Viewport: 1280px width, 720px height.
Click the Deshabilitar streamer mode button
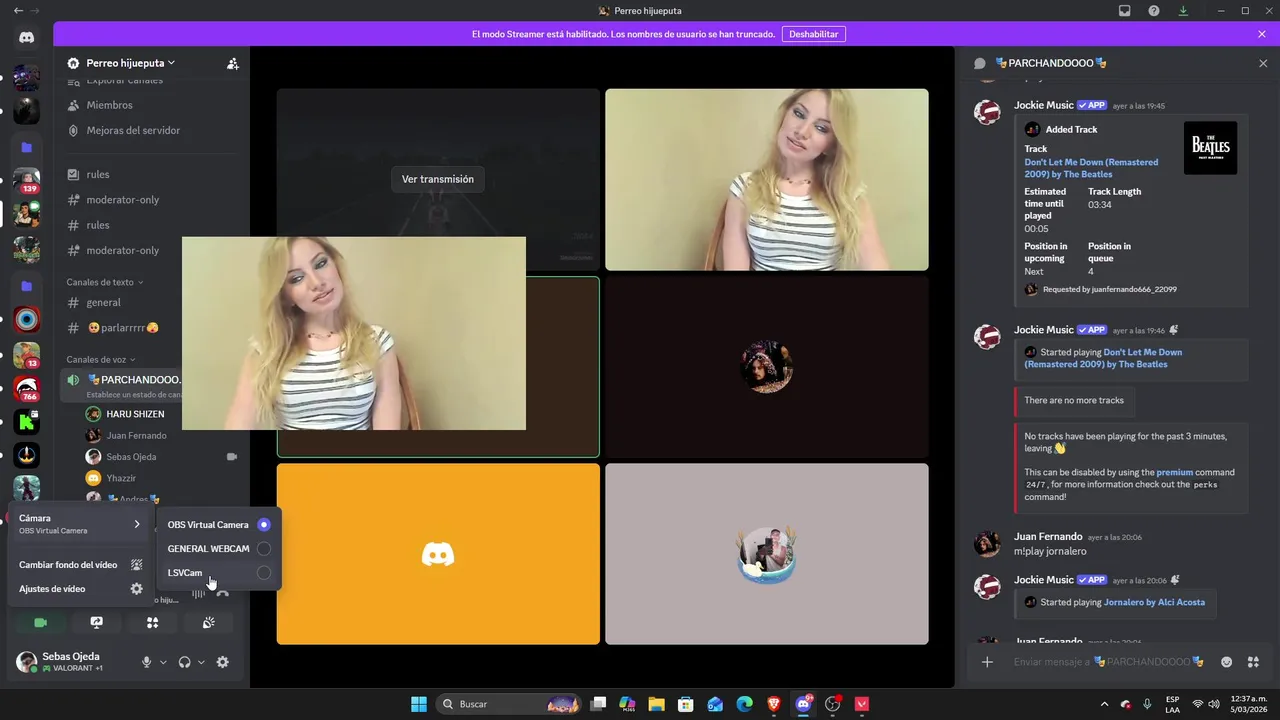pyautogui.click(x=813, y=34)
